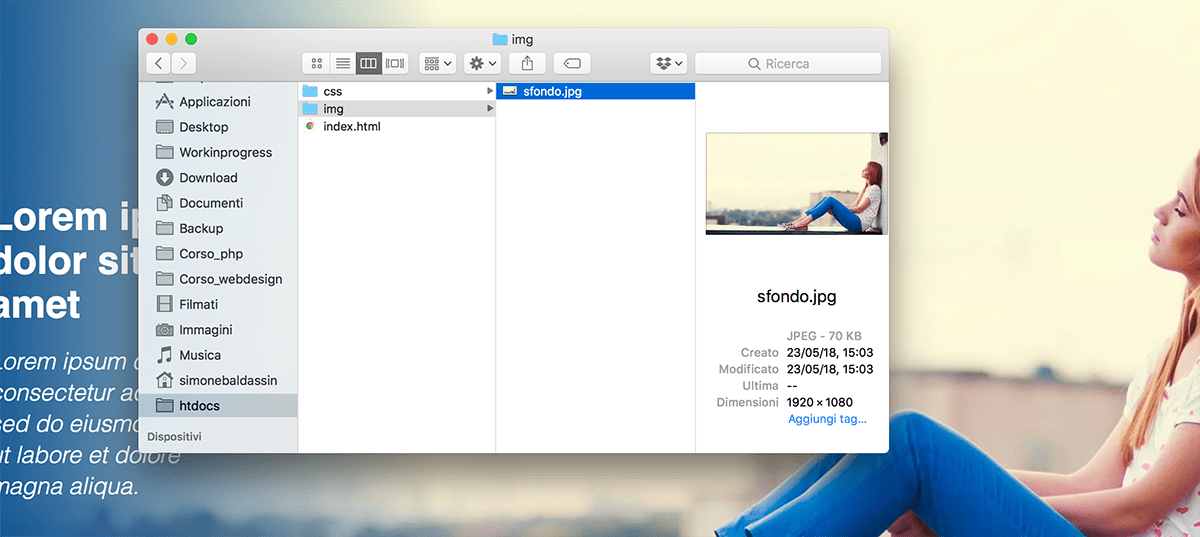1200x537 pixels.
Task: Switch to cover flow view
Action: (x=395, y=63)
